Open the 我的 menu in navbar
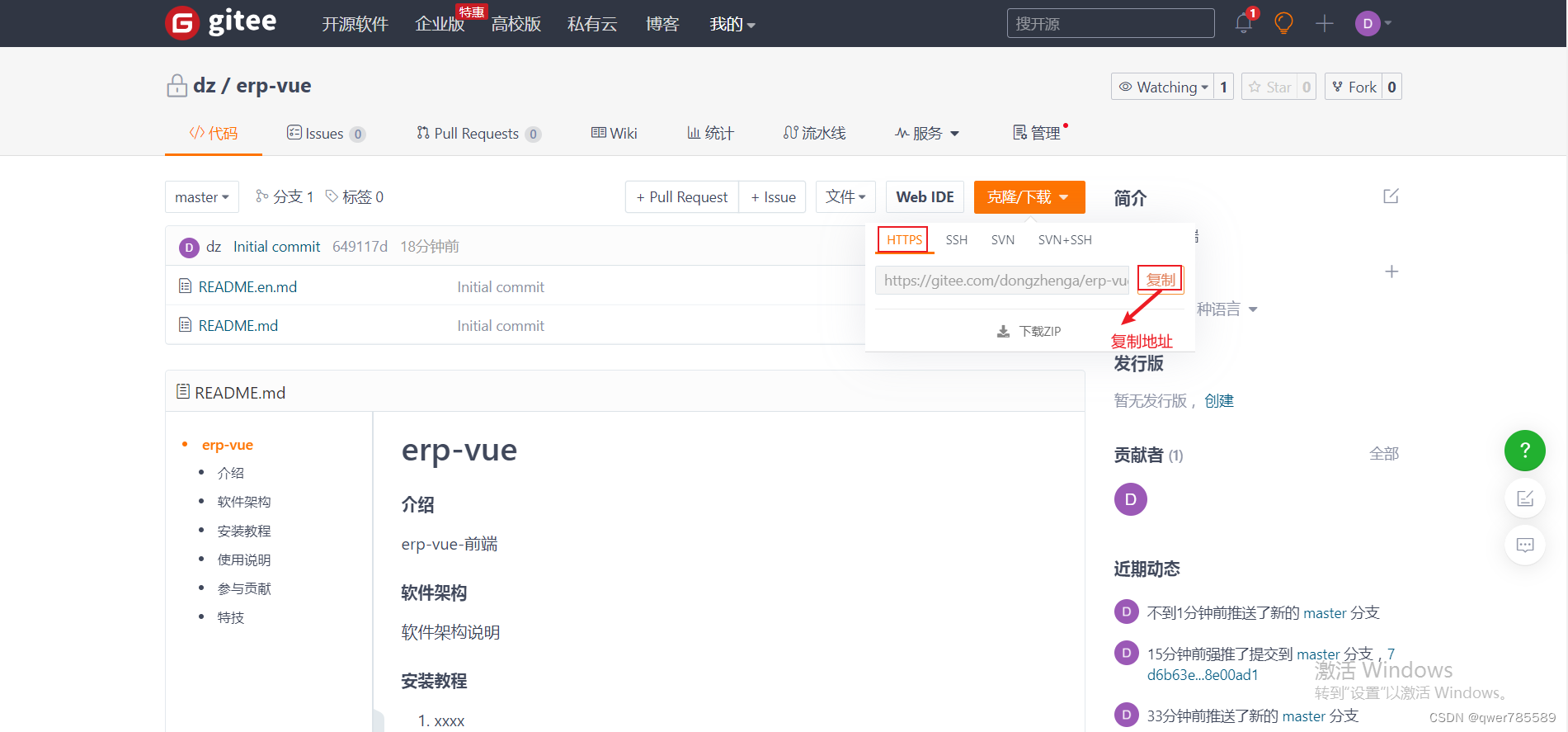The width and height of the screenshot is (1568, 732). pos(732,24)
